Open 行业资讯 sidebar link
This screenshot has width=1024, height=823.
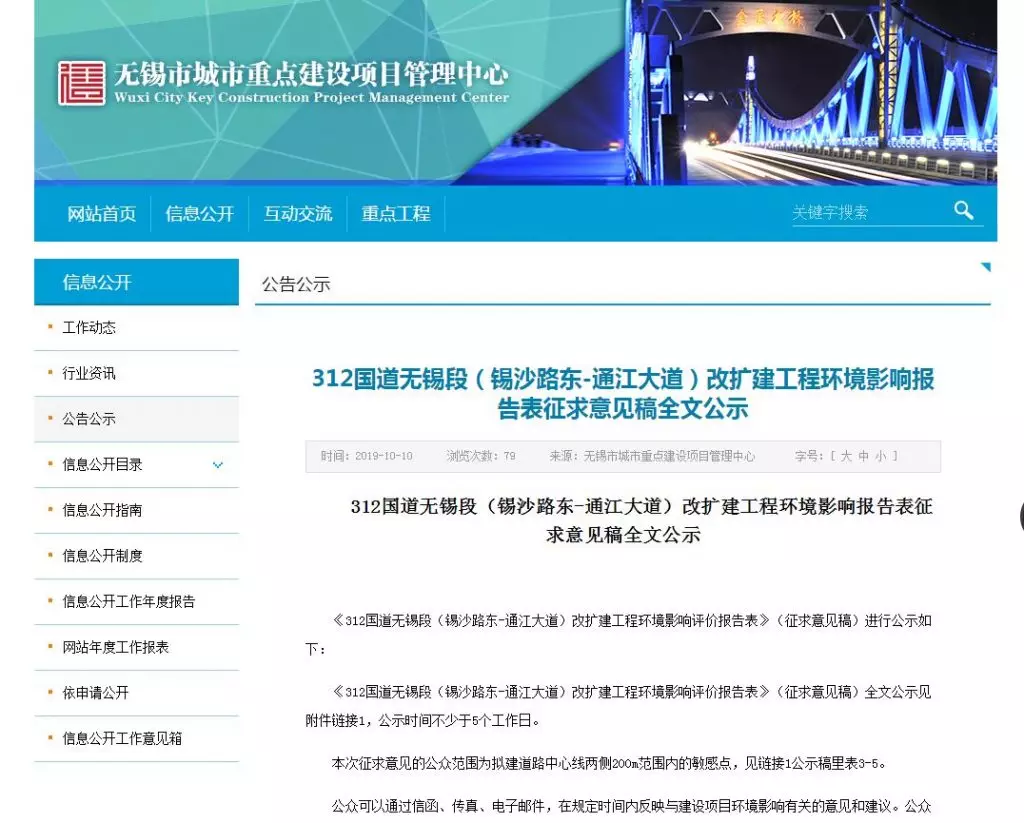(x=89, y=373)
